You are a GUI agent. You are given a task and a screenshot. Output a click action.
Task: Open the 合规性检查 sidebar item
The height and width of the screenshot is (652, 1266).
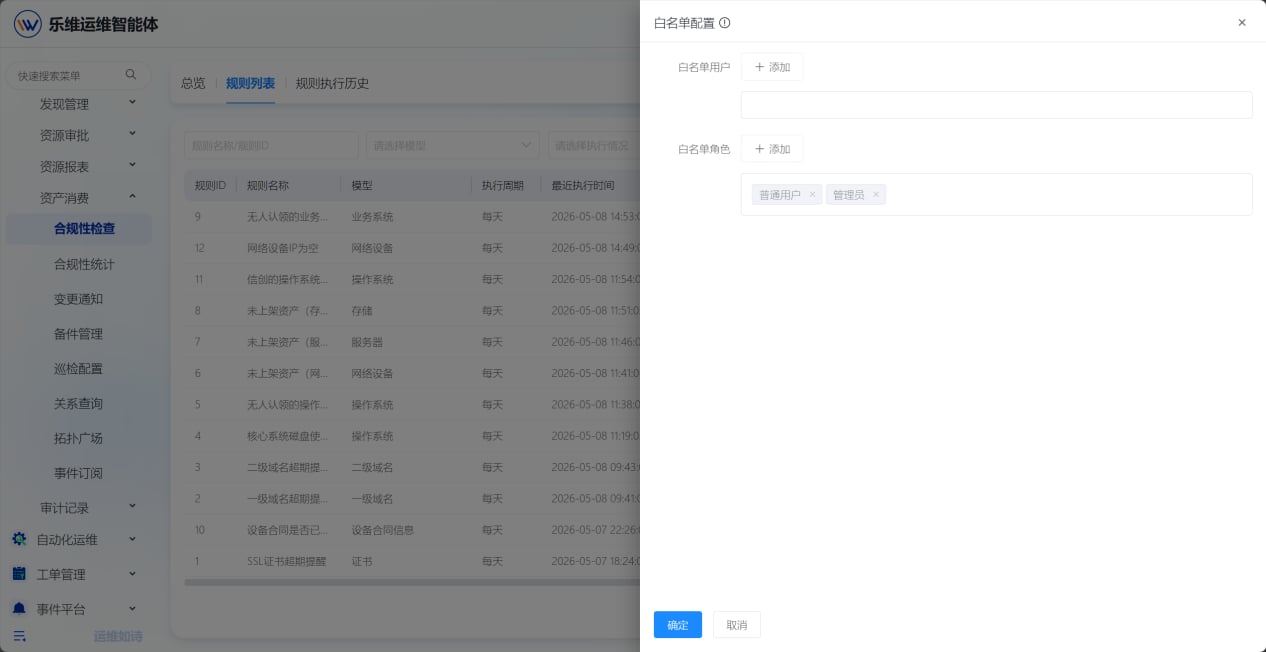pyautogui.click(x=79, y=229)
